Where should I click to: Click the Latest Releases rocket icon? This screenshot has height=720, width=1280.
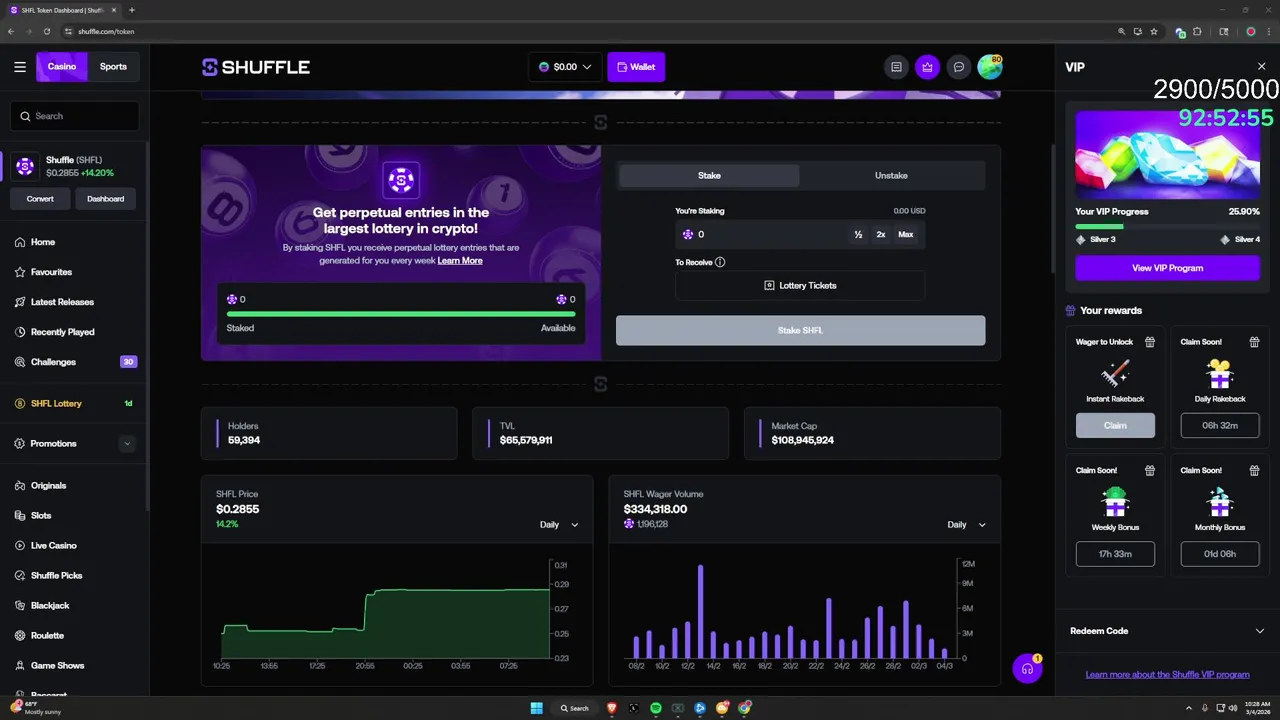[20, 302]
